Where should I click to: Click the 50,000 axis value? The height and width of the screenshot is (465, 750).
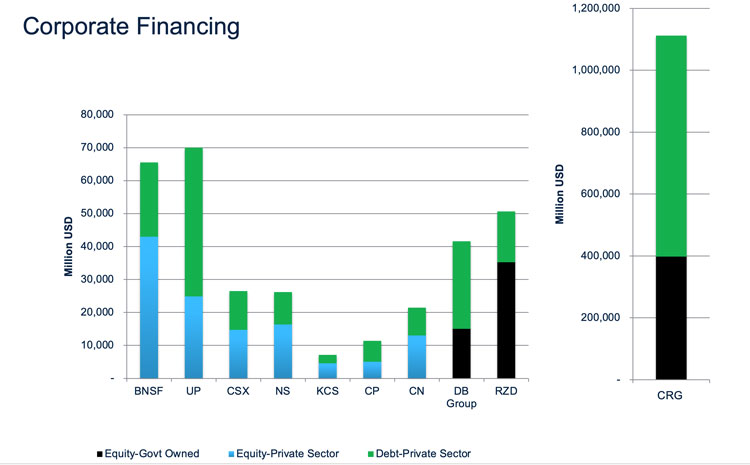point(97,213)
